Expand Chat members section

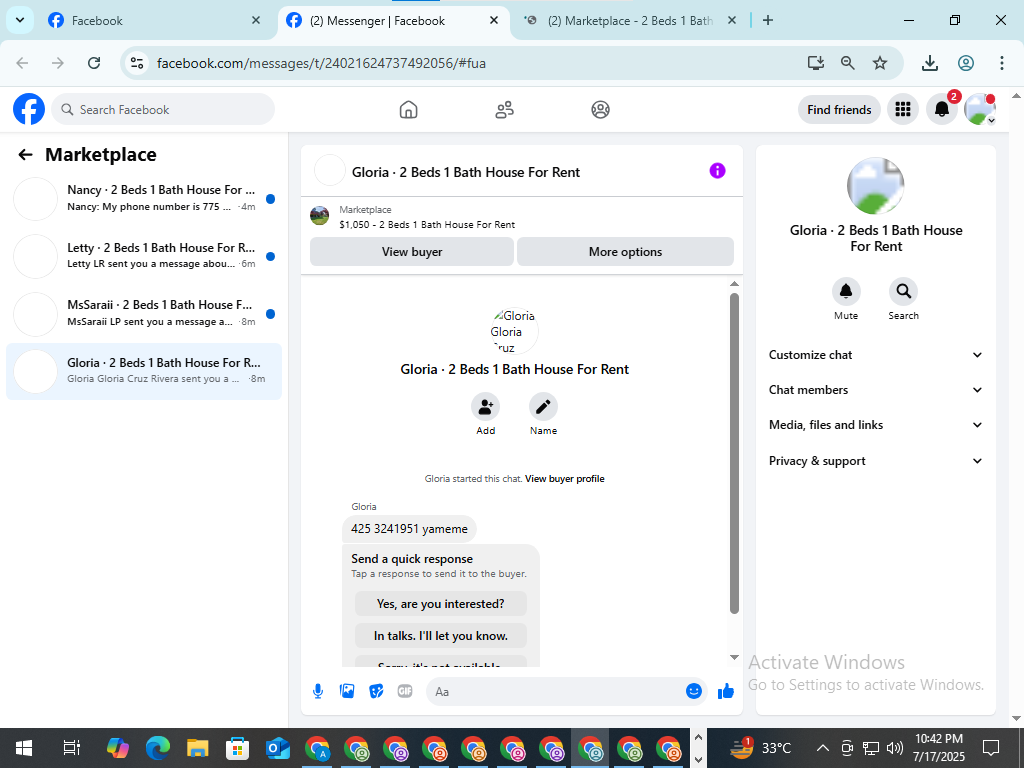tap(875, 390)
